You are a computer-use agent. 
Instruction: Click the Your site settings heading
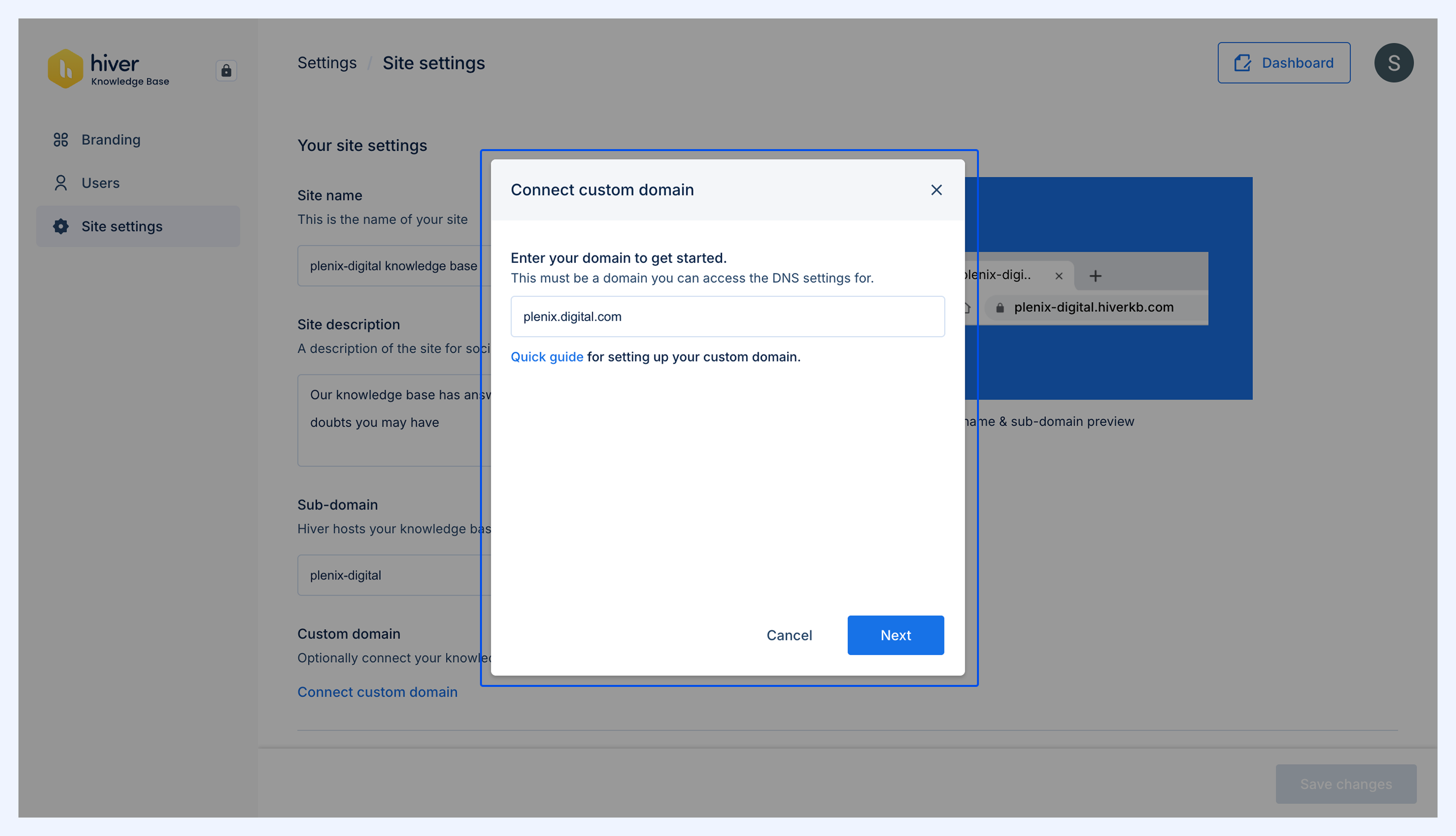pos(362,145)
